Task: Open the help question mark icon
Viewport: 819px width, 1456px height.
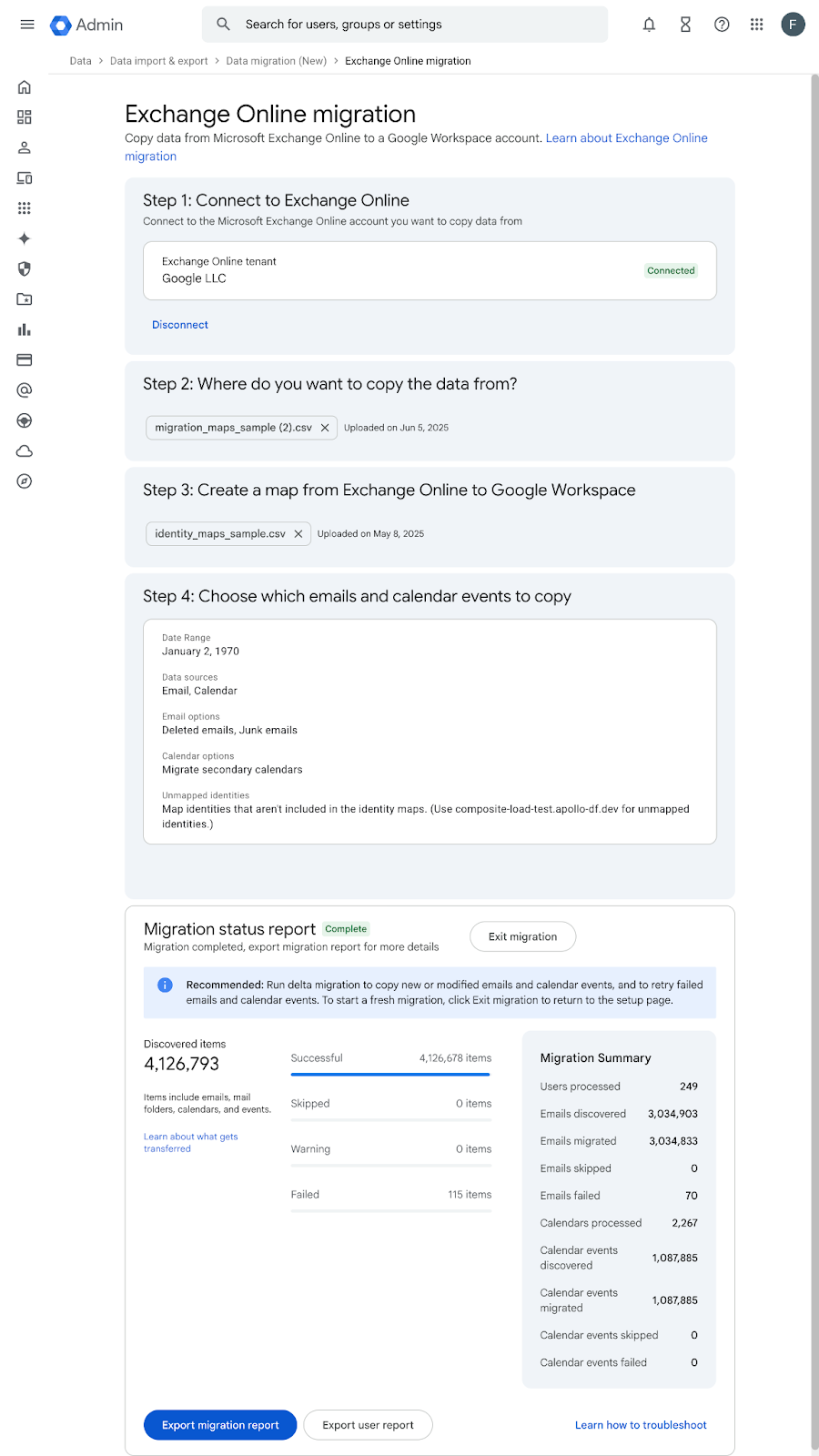Action: tap(722, 25)
